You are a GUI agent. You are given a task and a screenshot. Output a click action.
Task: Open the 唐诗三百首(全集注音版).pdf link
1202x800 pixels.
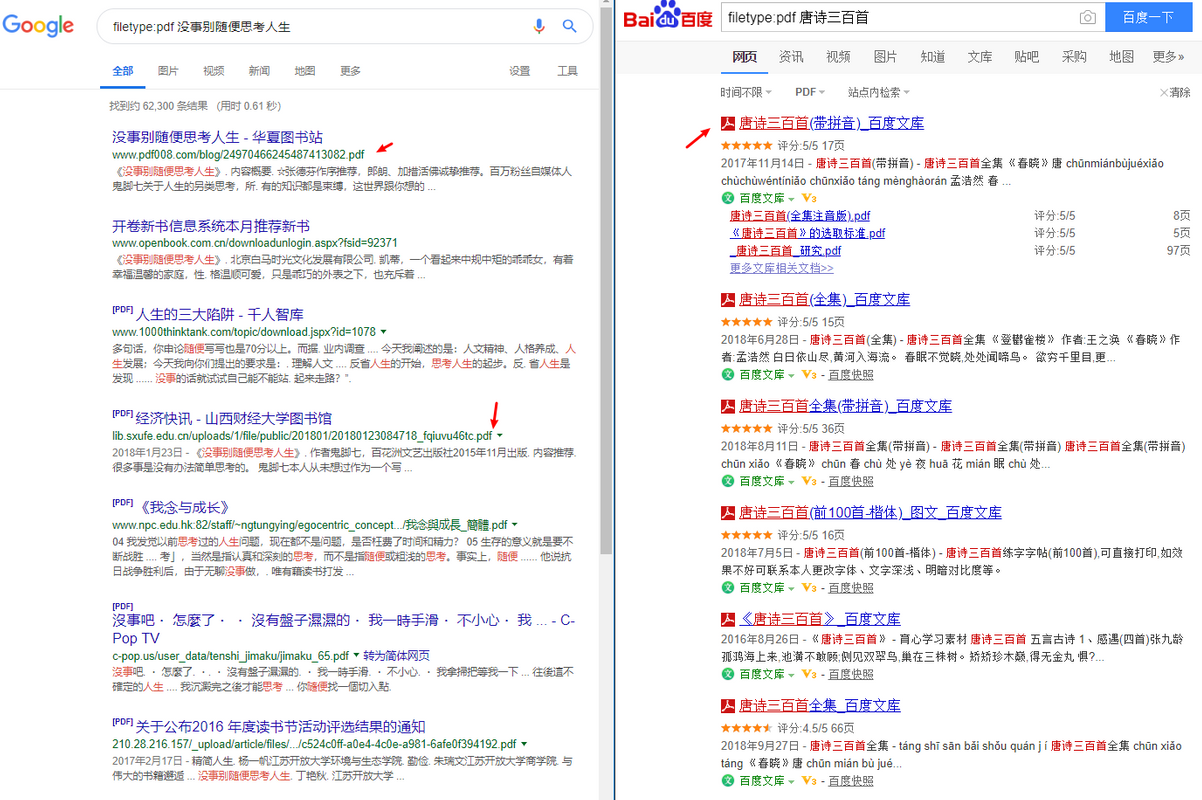coord(800,216)
